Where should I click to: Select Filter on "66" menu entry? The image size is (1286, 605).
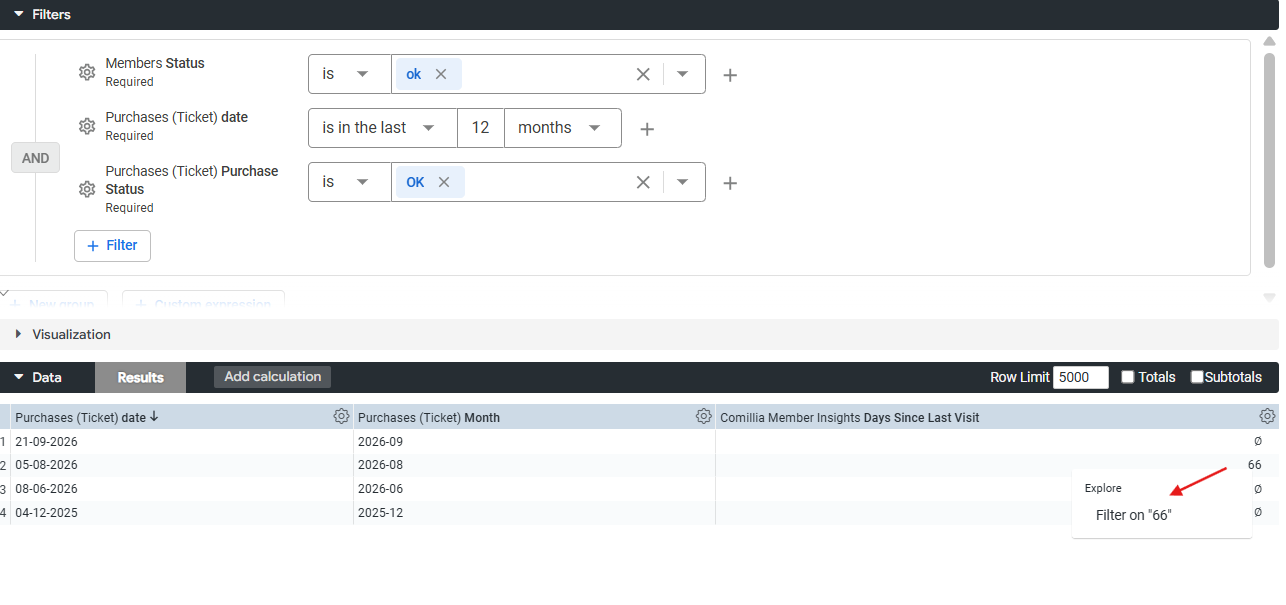(x=1133, y=515)
